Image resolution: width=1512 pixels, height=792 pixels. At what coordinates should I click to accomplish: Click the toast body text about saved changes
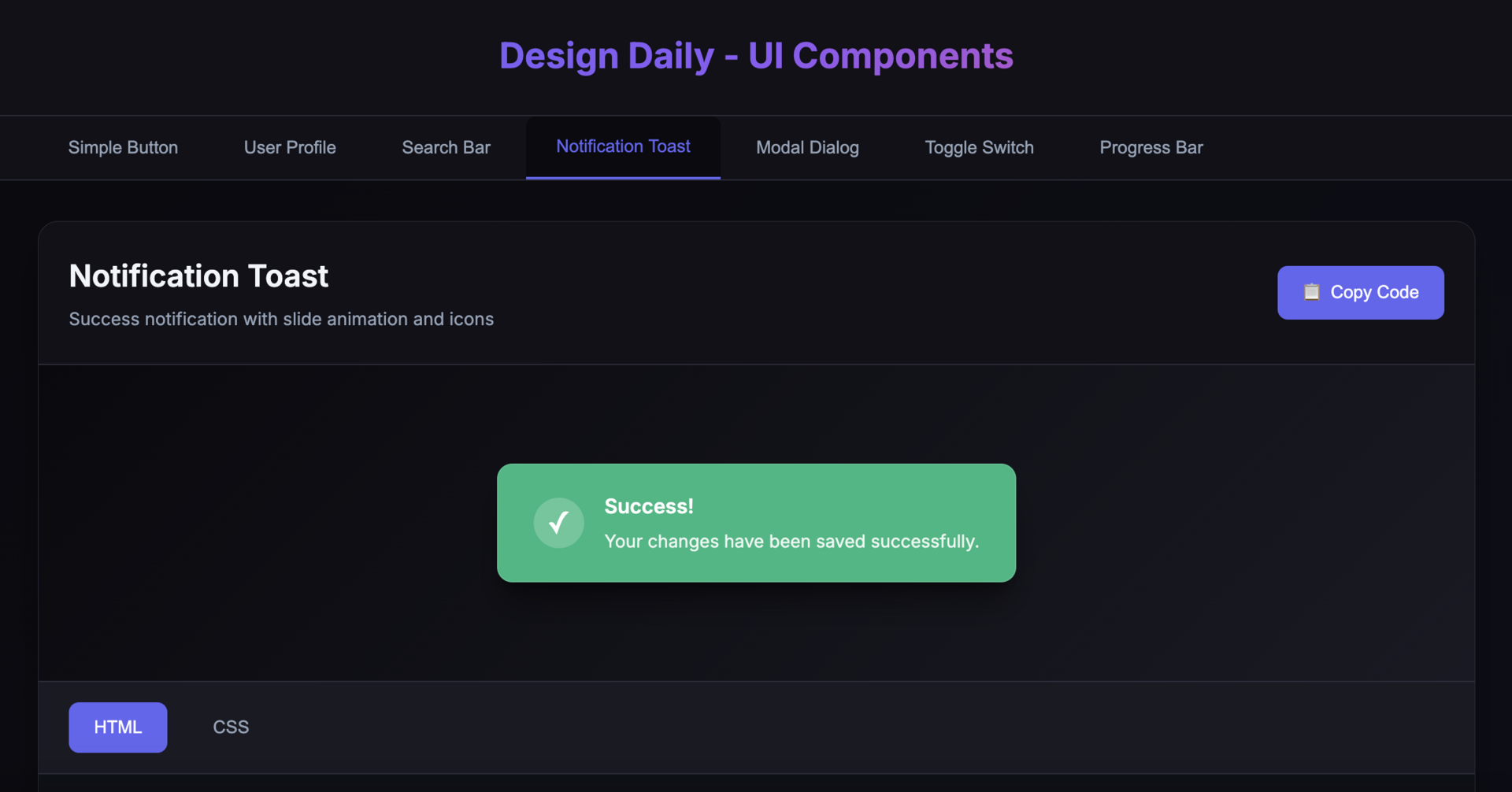point(791,542)
